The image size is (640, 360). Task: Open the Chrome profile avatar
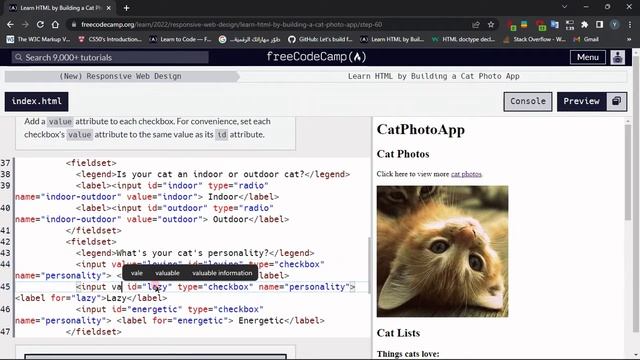[614, 24]
